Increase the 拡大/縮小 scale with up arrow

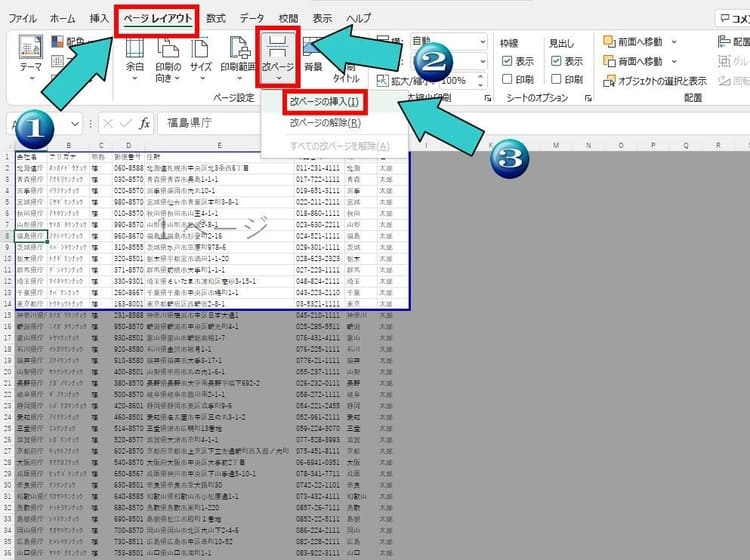point(480,77)
